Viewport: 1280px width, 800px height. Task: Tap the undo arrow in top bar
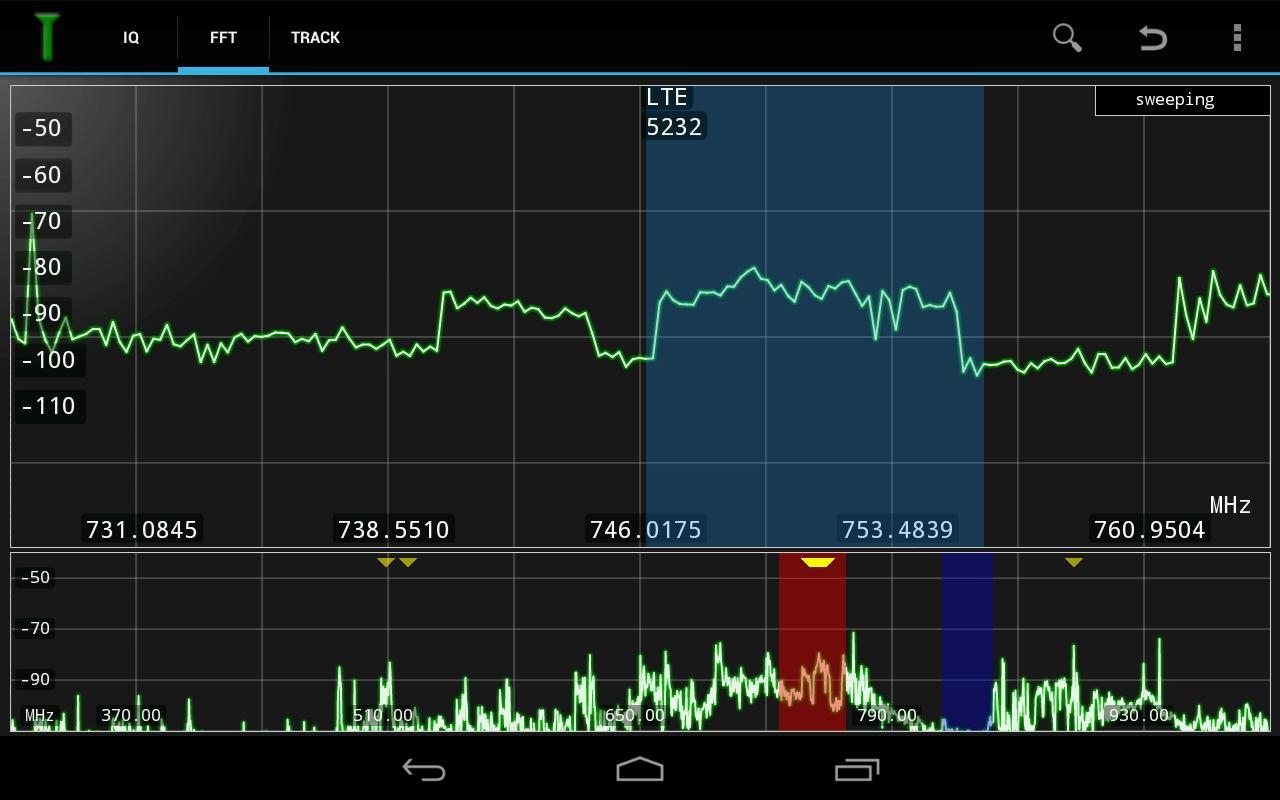point(1153,38)
